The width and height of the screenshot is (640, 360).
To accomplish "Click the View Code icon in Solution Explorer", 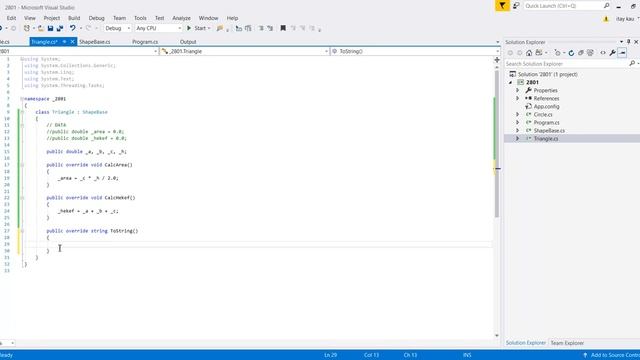I will click(603, 53).
